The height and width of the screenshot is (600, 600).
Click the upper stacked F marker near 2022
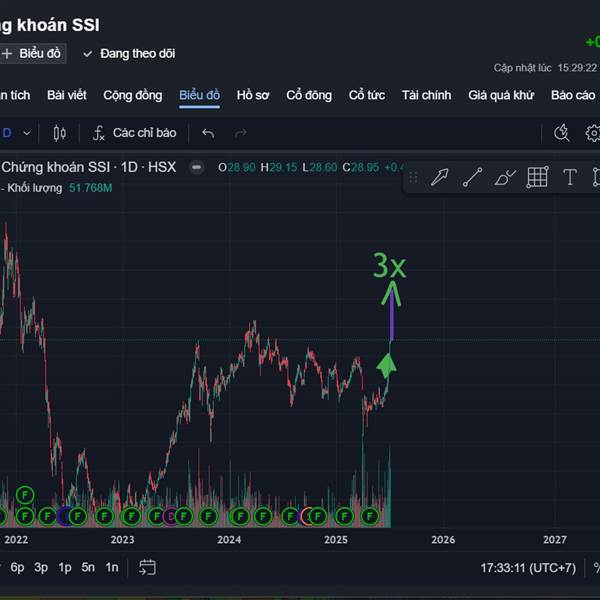25,496
